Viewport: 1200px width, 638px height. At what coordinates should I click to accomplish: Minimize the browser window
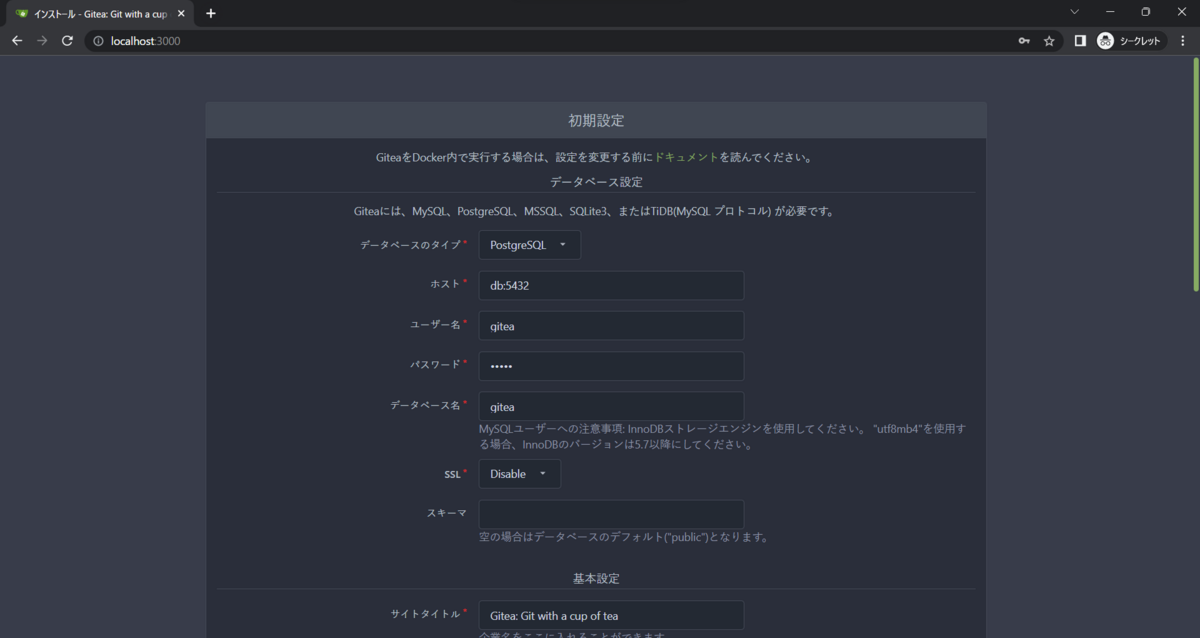tap(1110, 12)
